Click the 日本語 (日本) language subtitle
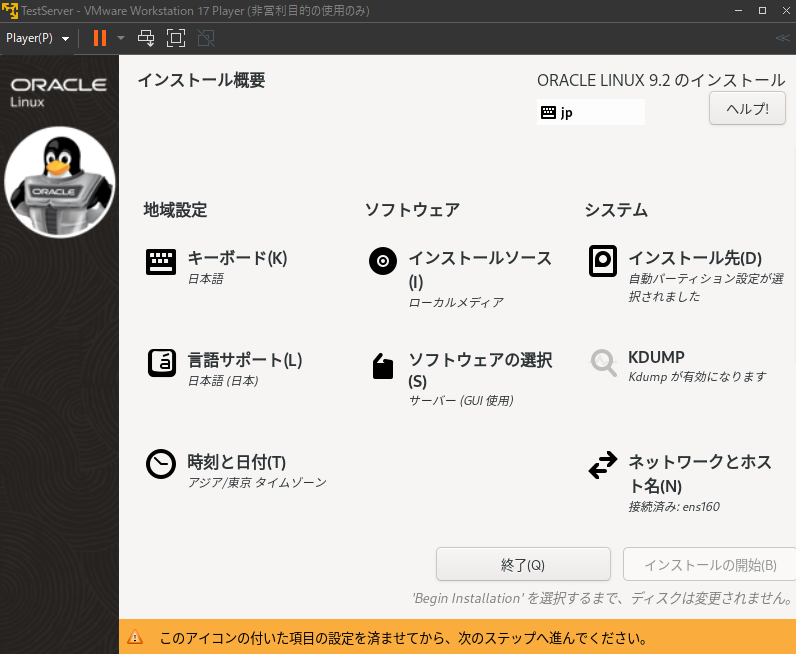The height and width of the screenshot is (654, 796). point(223,381)
